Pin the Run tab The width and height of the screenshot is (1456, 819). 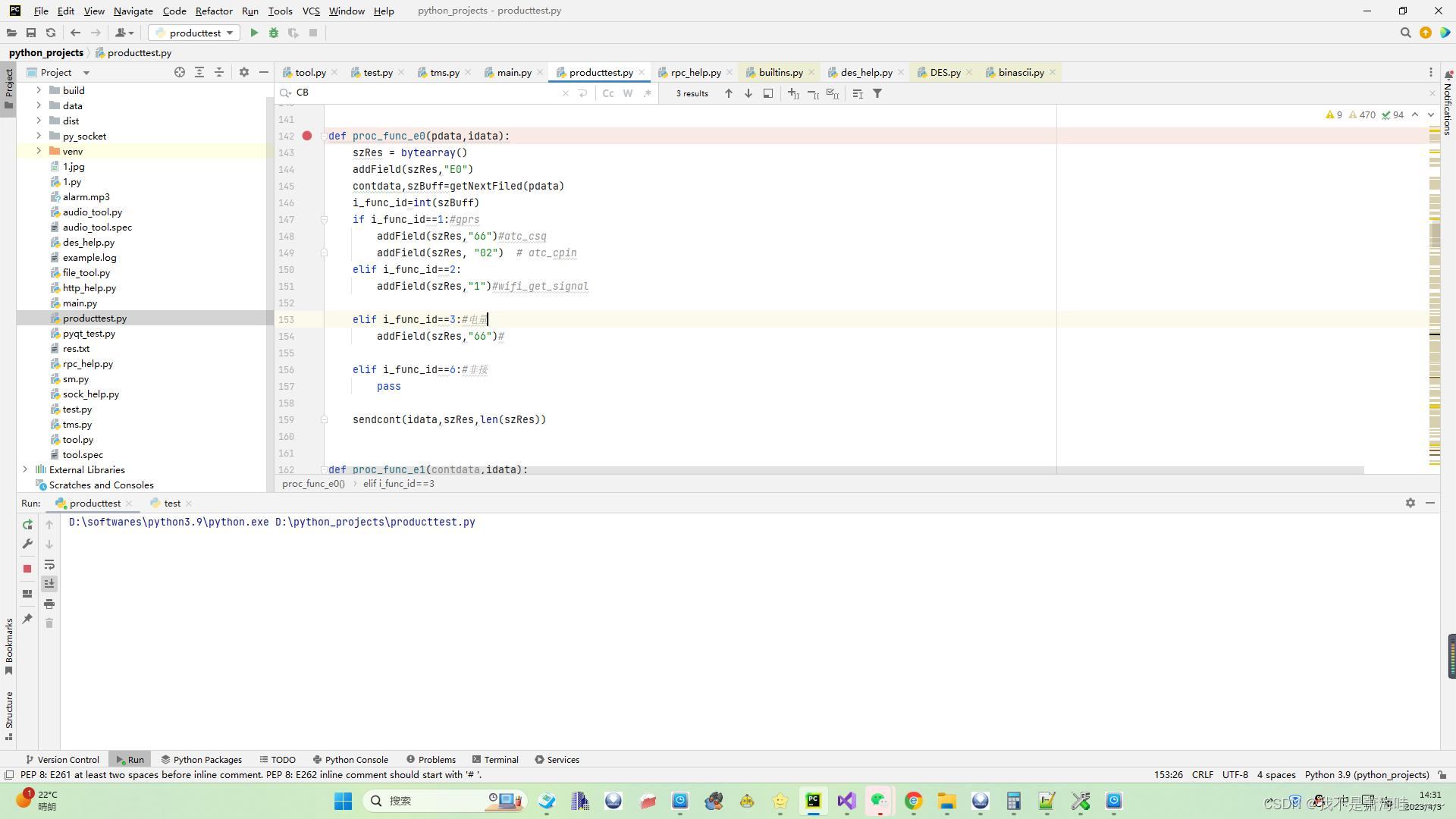[27, 619]
